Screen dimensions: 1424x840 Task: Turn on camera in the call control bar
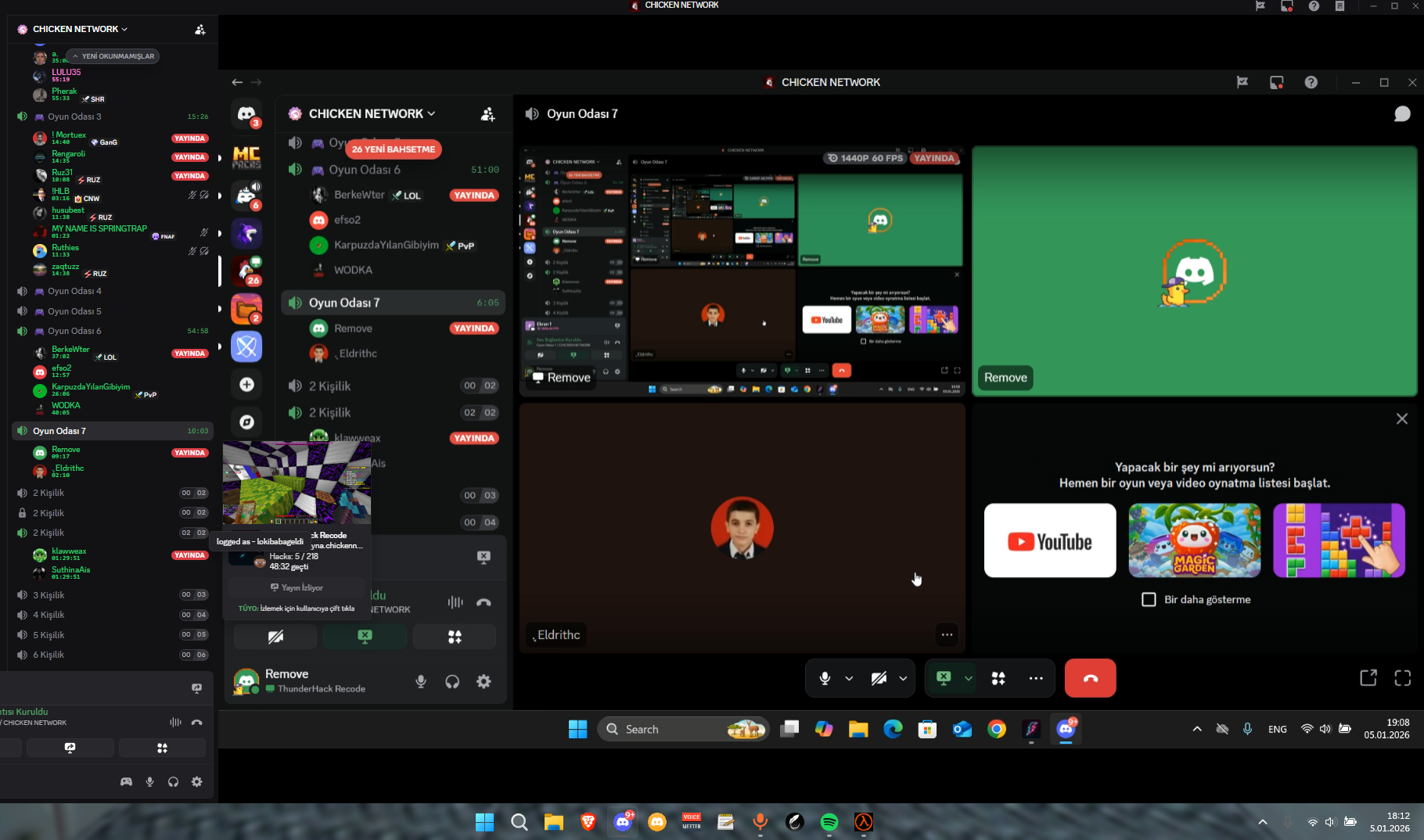[879, 678]
